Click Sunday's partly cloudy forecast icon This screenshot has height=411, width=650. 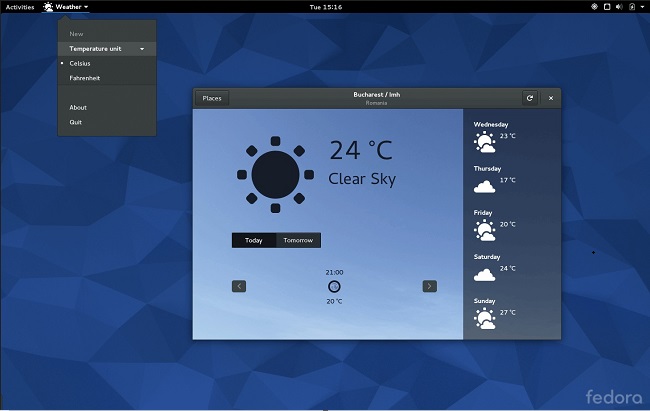pyautogui.click(x=484, y=318)
